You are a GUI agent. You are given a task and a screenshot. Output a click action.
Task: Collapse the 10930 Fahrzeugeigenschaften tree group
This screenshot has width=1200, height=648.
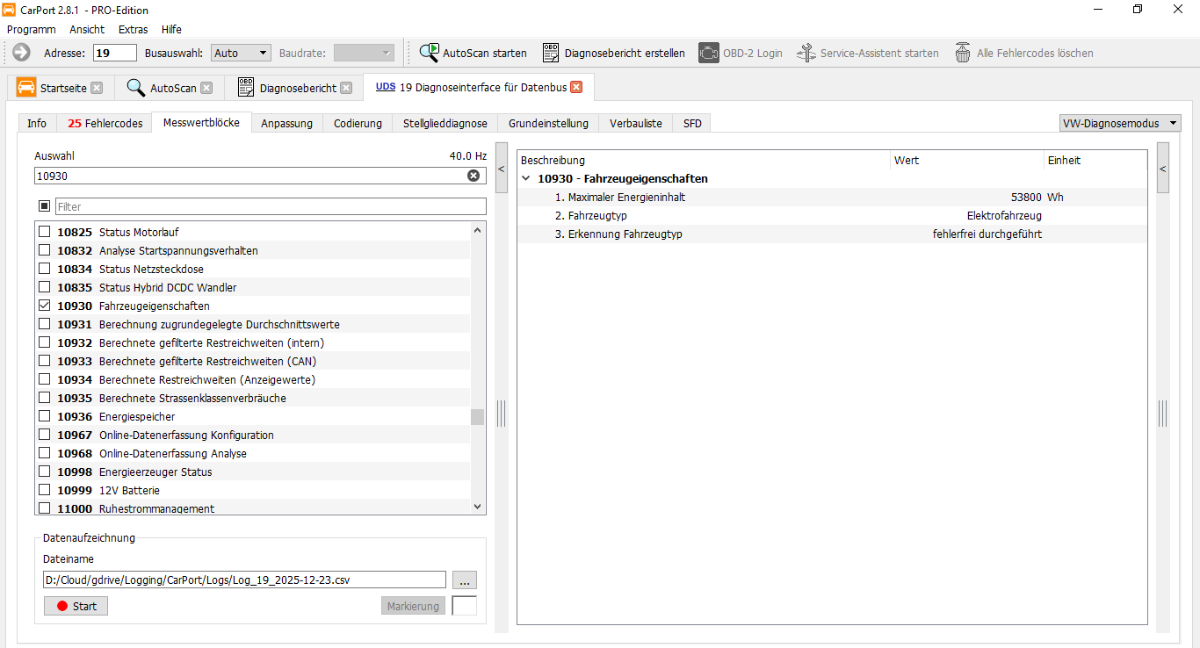click(x=526, y=179)
